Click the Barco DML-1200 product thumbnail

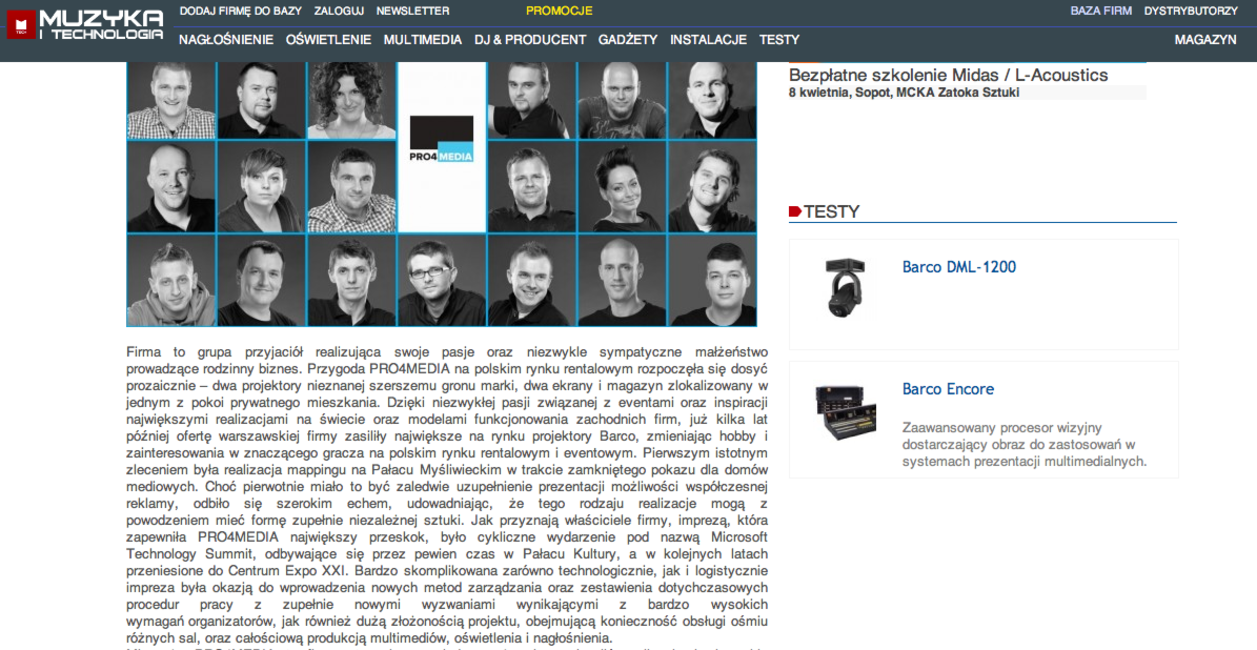[x=845, y=289]
